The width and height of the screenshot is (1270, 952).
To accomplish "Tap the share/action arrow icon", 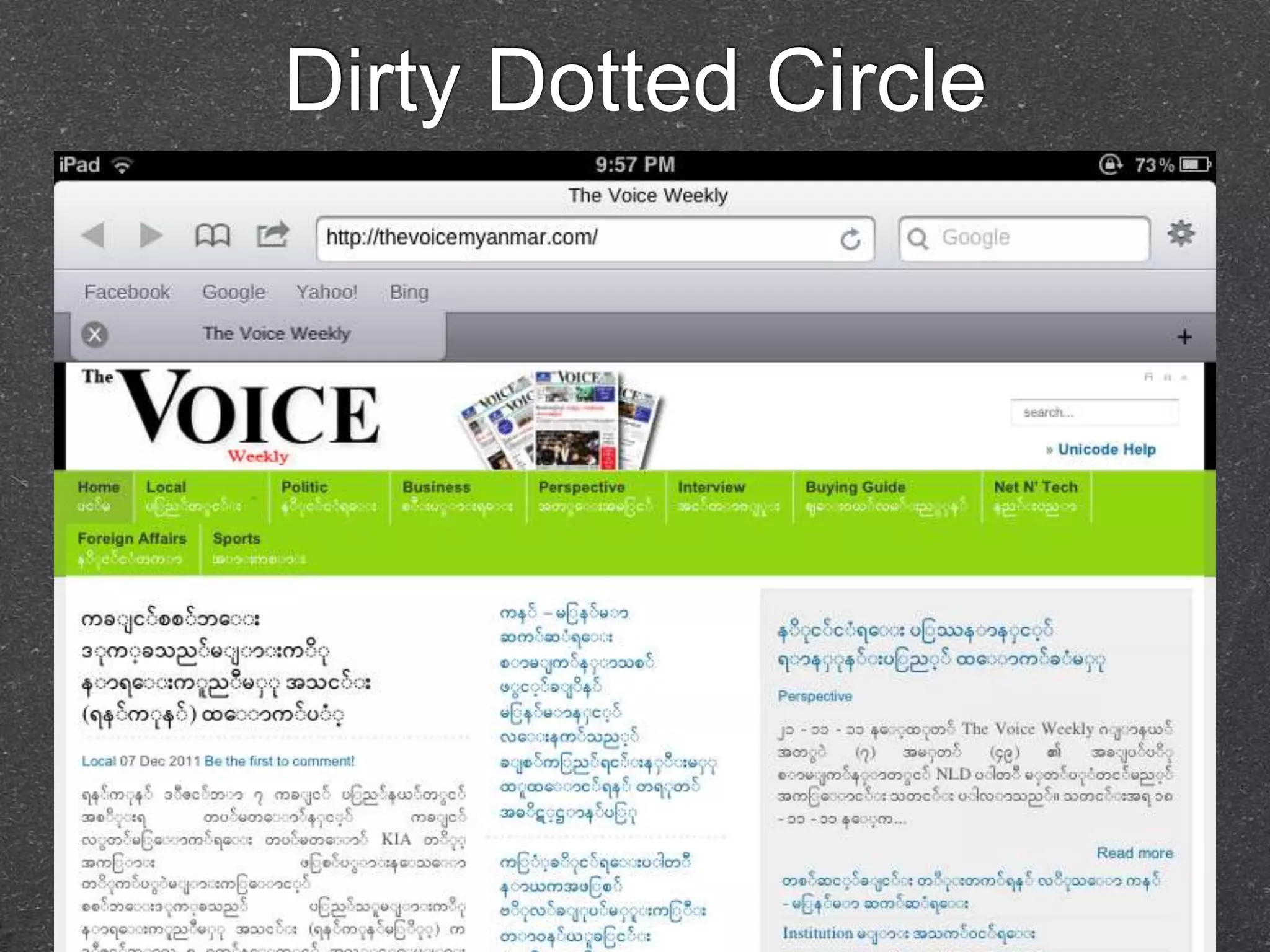I will [273, 234].
